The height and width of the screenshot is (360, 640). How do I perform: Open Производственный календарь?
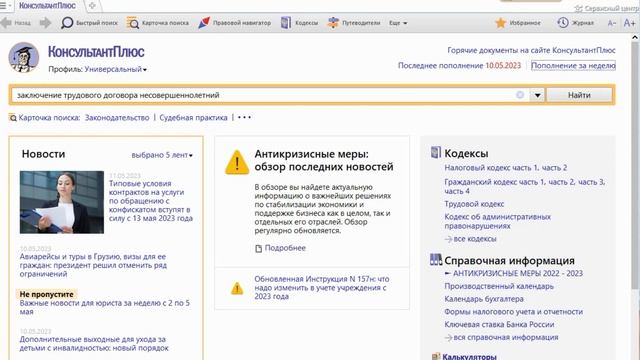point(499,287)
